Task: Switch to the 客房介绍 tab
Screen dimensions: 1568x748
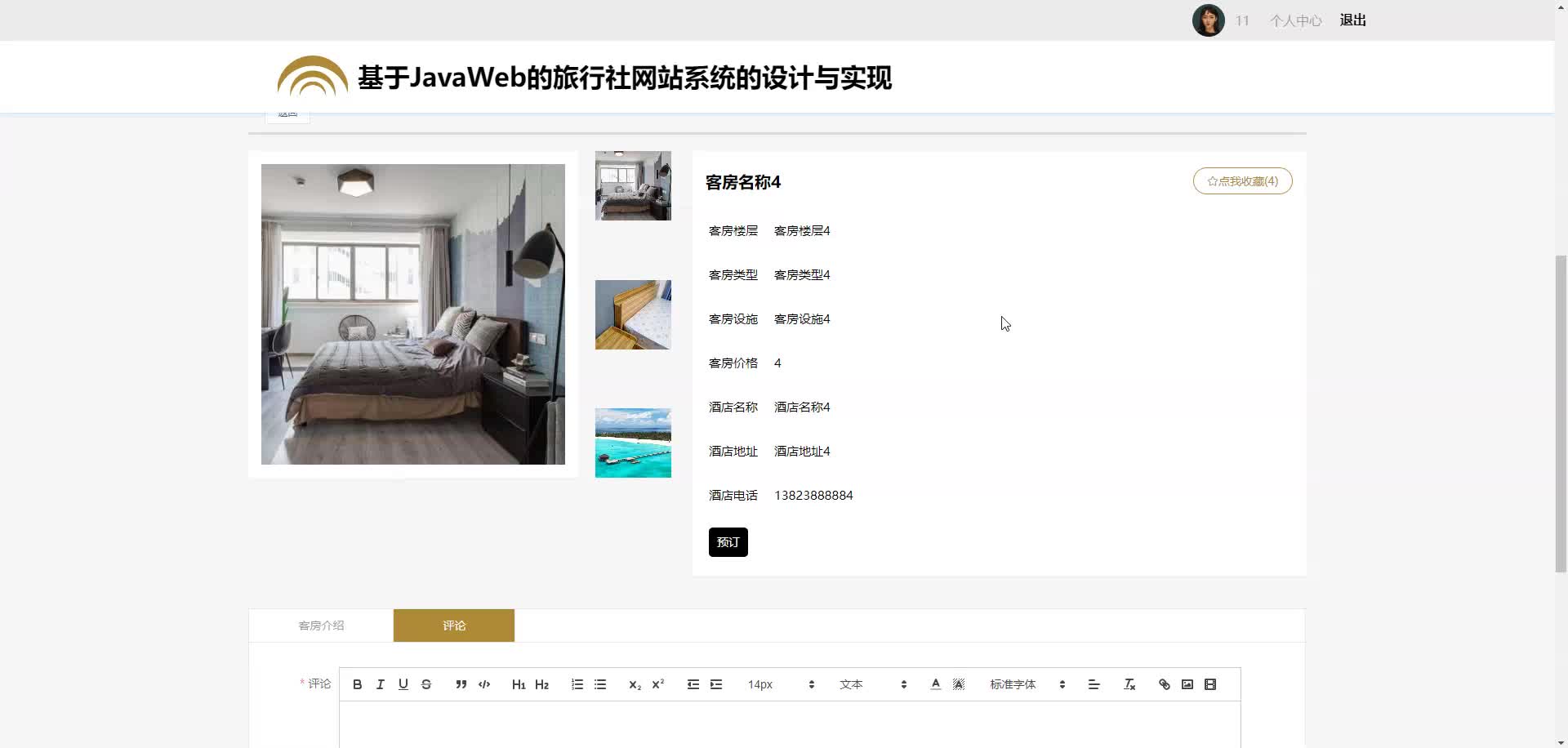Action: coord(321,625)
